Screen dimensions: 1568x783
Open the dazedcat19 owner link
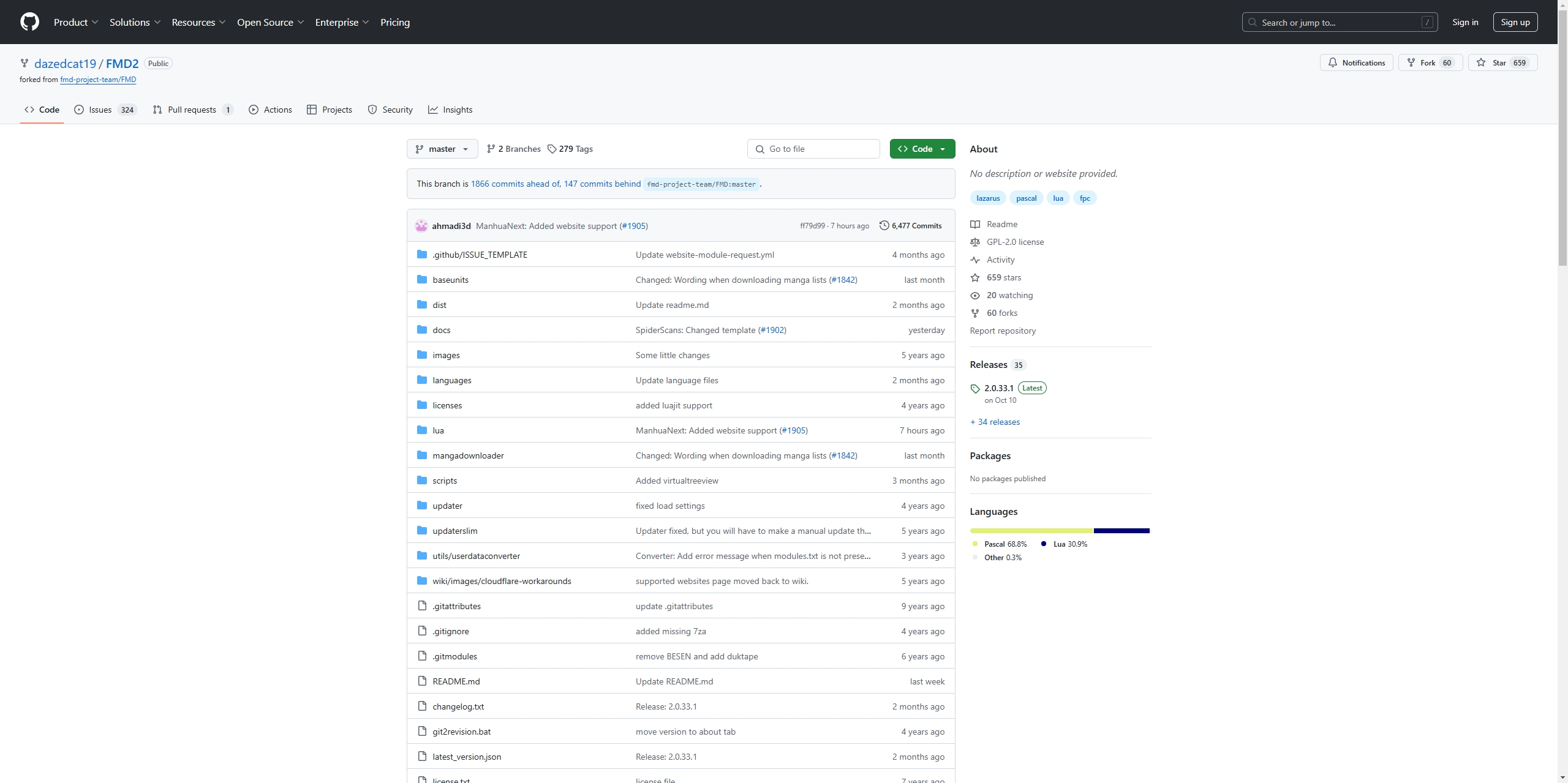(x=65, y=63)
